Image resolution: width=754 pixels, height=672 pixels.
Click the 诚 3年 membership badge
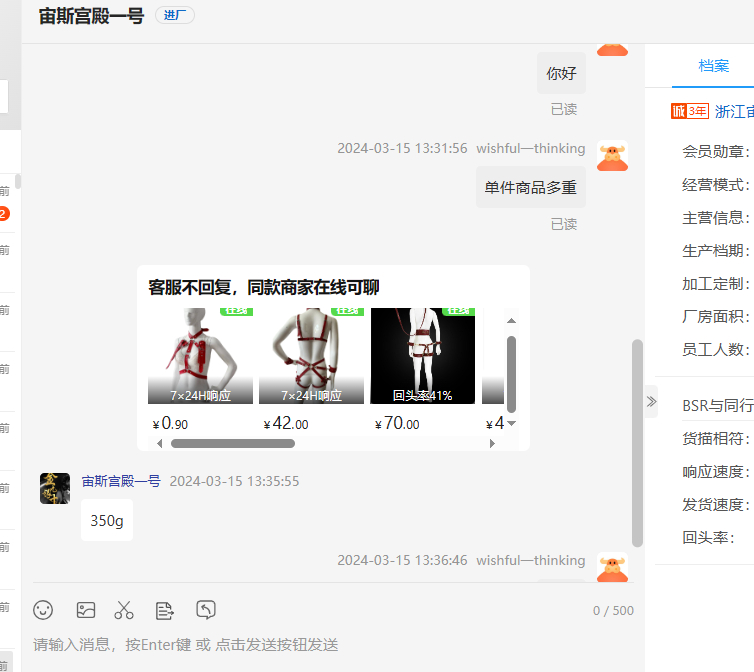click(x=689, y=111)
